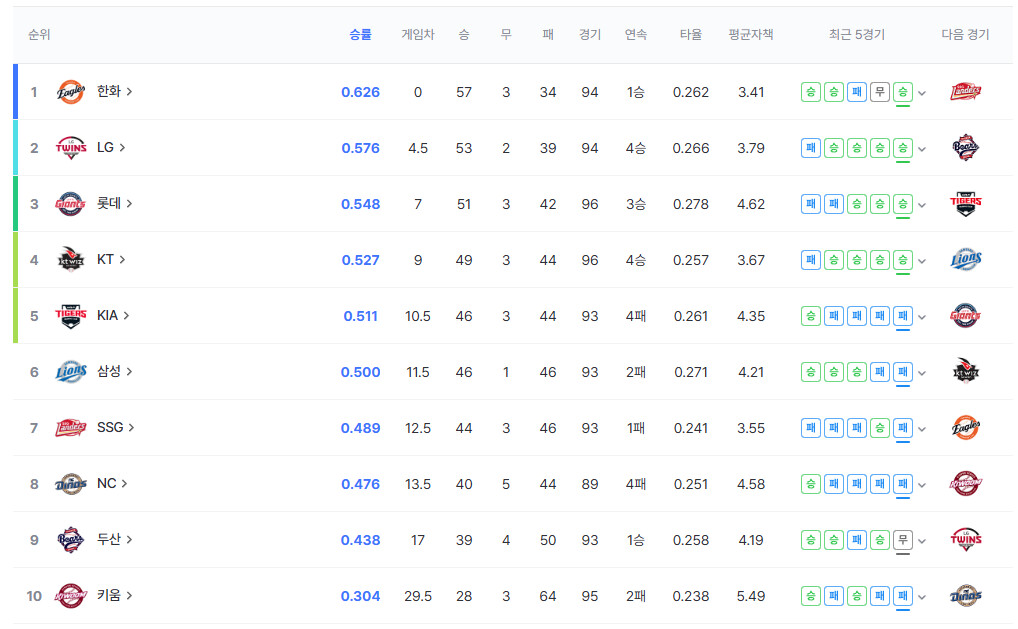1018x629 pixels.
Task: Click 키움's win rate 0.304
Action: pyautogui.click(x=360, y=596)
